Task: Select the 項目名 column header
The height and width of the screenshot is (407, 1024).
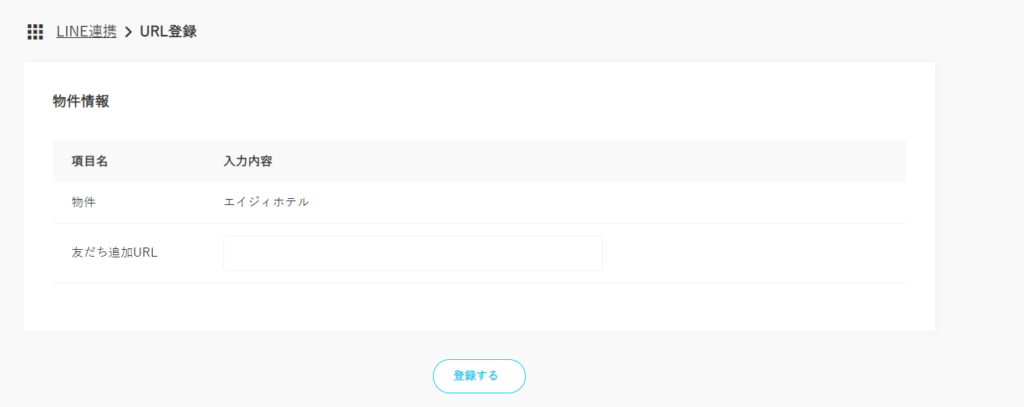Action: click(89, 161)
